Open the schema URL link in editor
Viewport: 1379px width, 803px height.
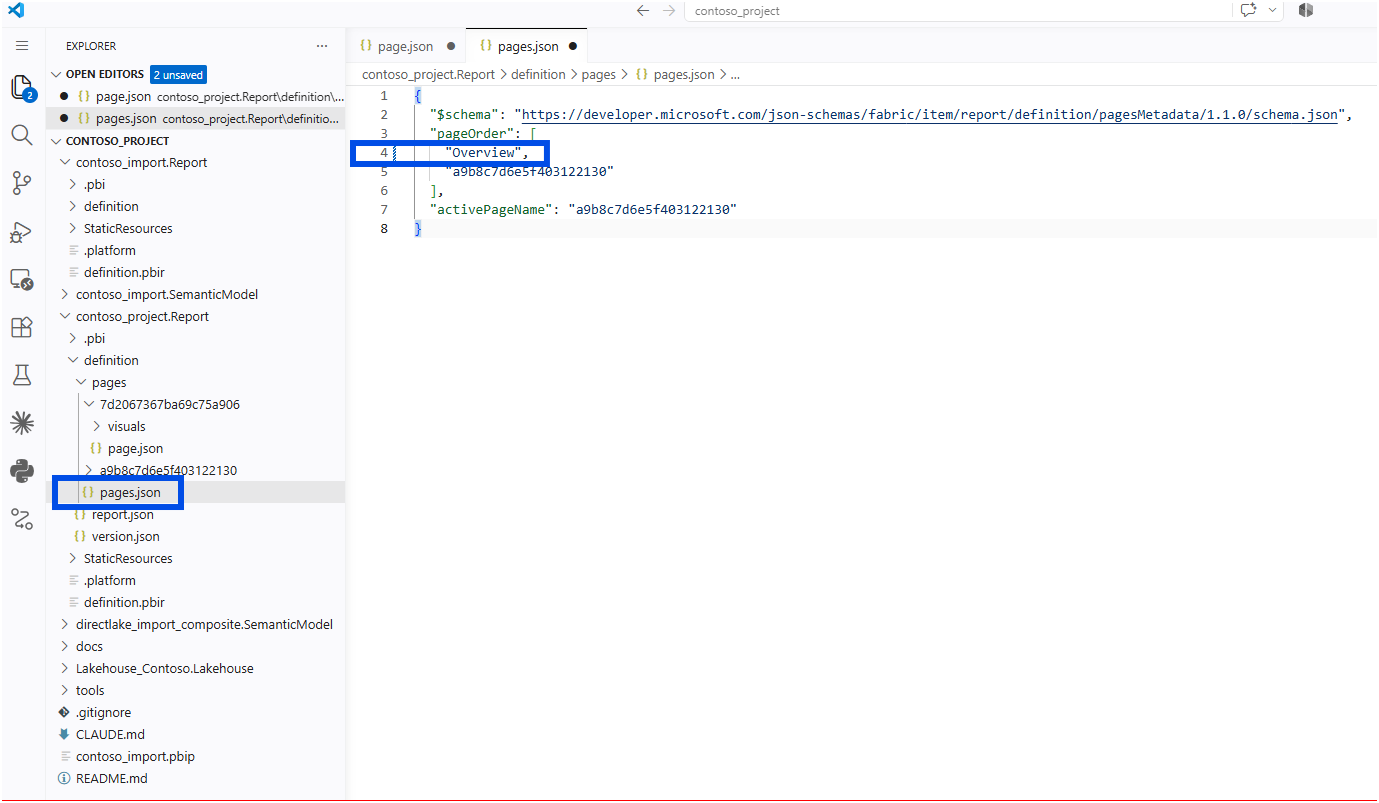pyautogui.click(x=929, y=115)
